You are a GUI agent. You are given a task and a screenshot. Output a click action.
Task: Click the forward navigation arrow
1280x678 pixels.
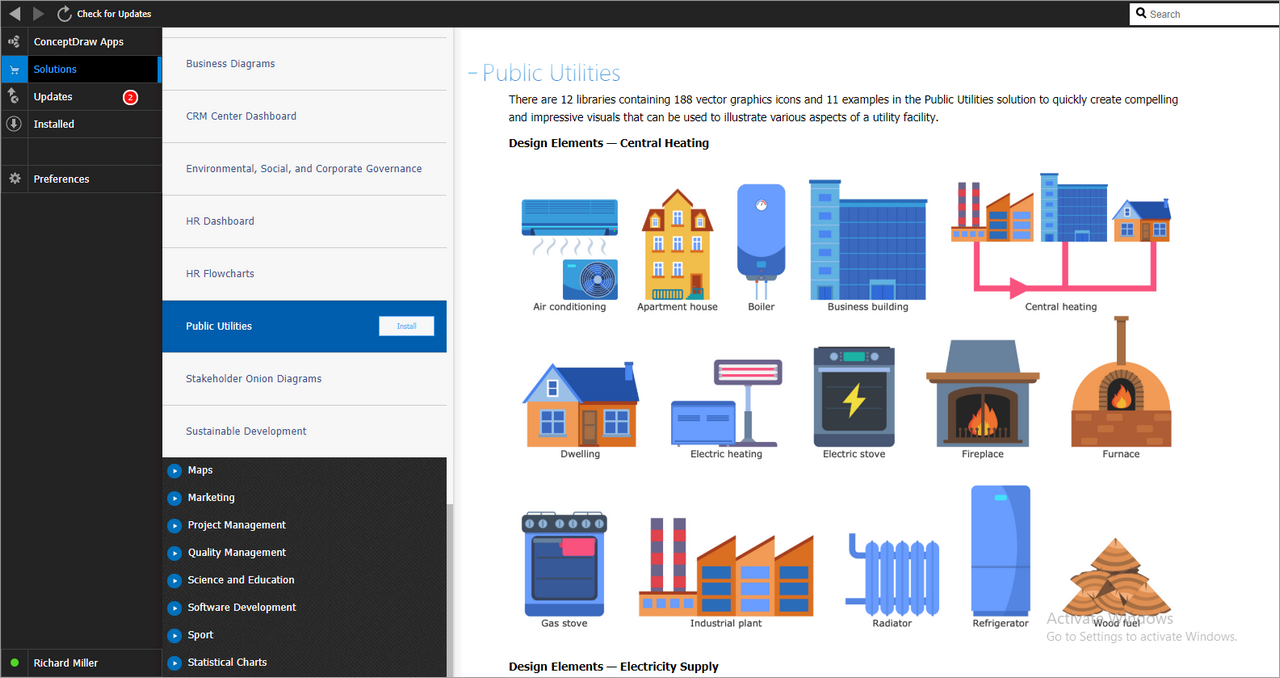(38, 14)
